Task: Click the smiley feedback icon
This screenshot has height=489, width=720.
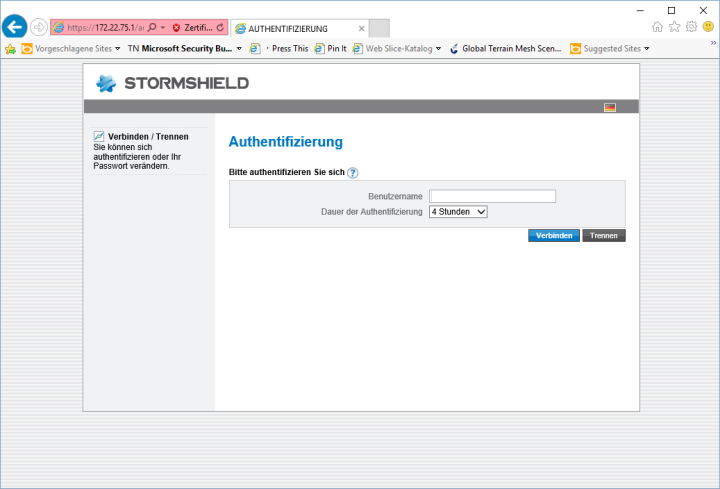Action: click(708, 27)
